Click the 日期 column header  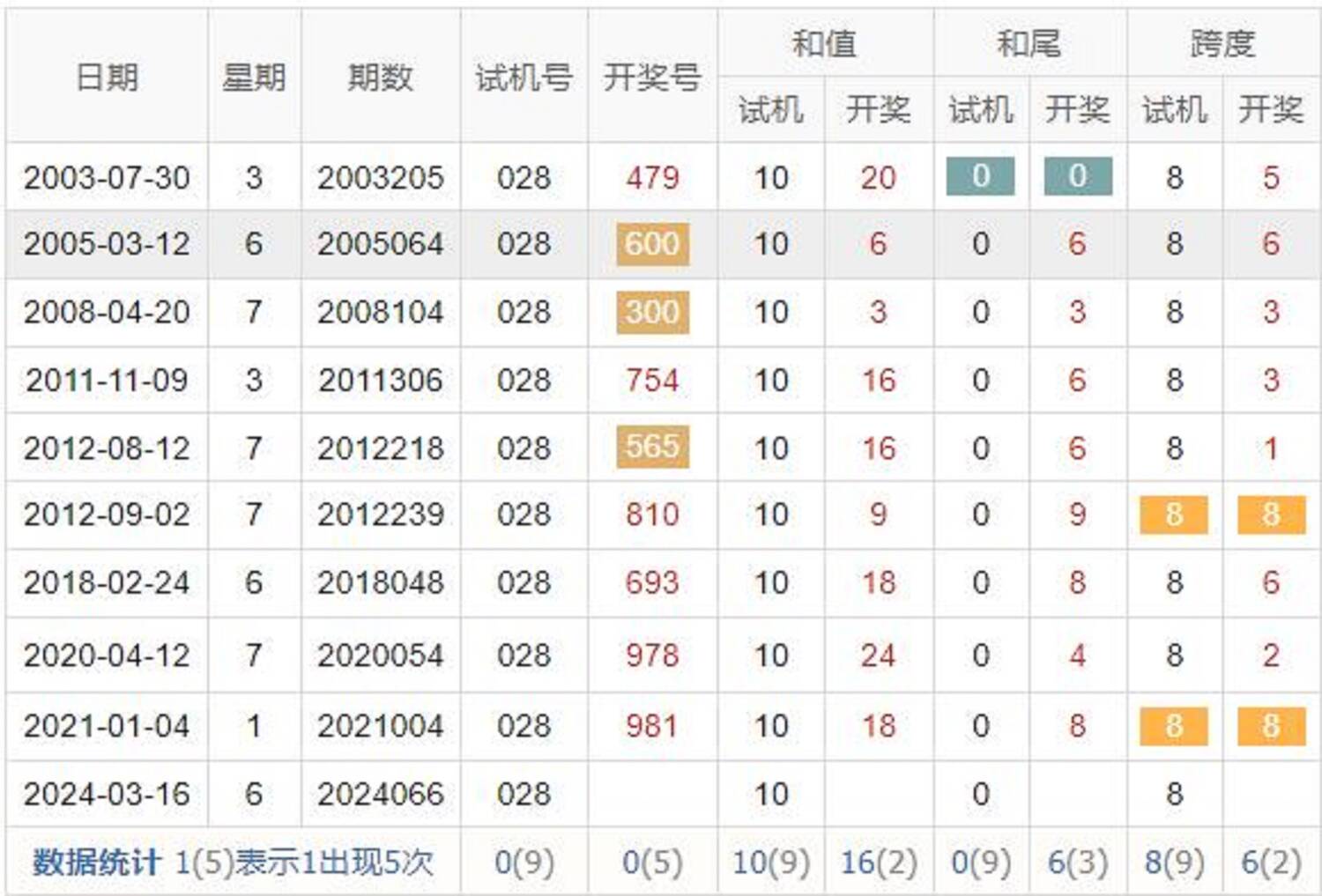pos(107,78)
